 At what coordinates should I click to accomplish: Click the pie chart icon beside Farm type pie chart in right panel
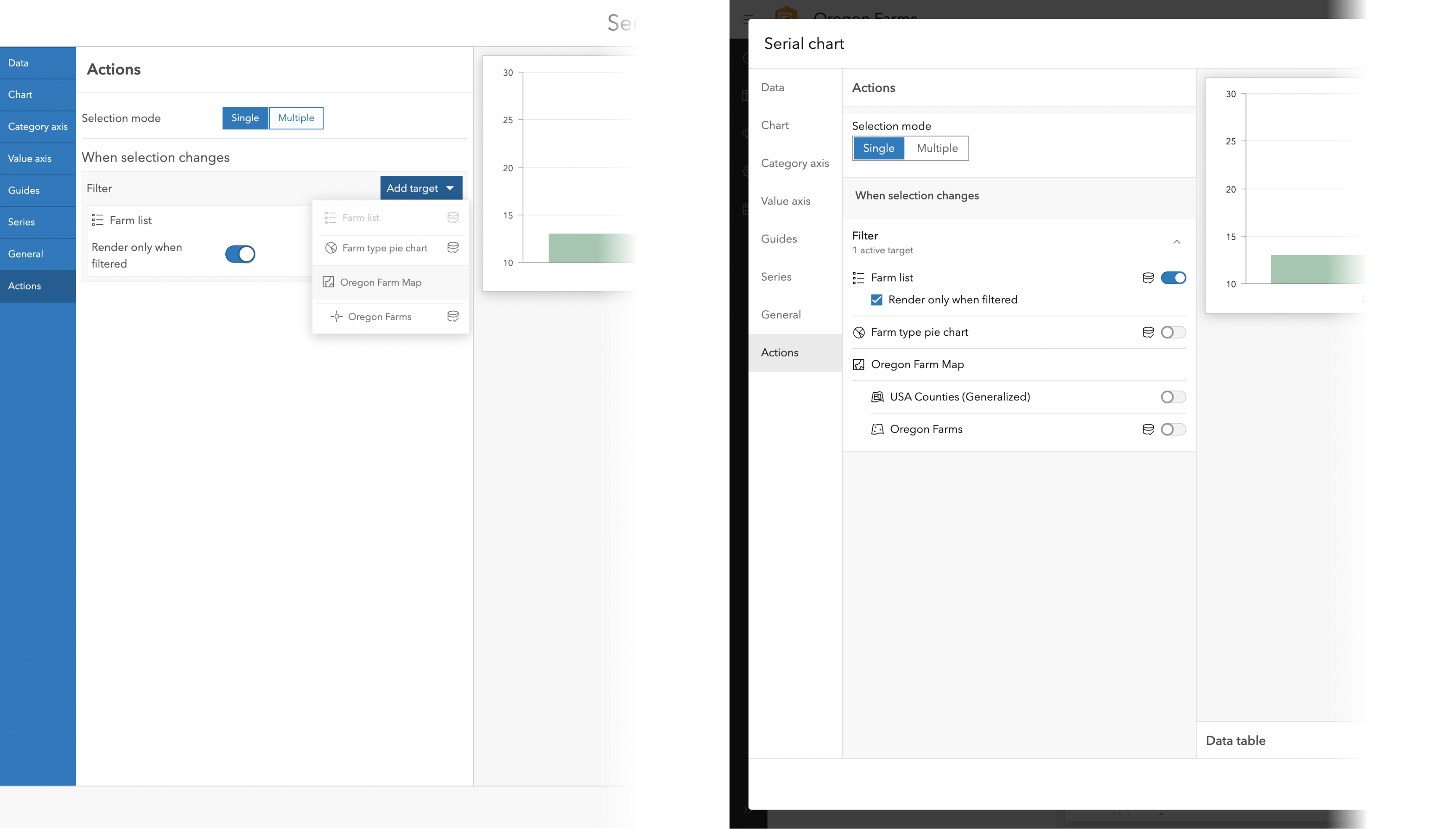(859, 332)
